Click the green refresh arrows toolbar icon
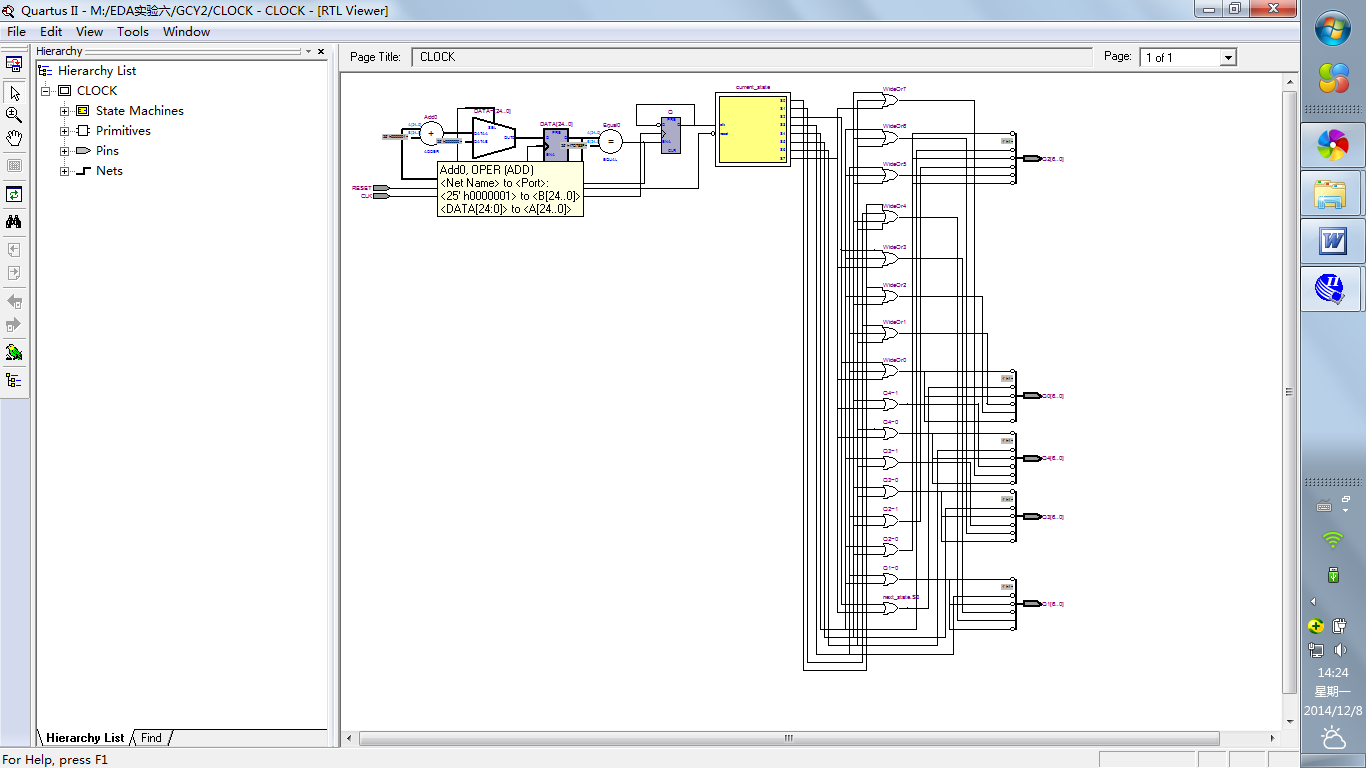 tap(14, 195)
